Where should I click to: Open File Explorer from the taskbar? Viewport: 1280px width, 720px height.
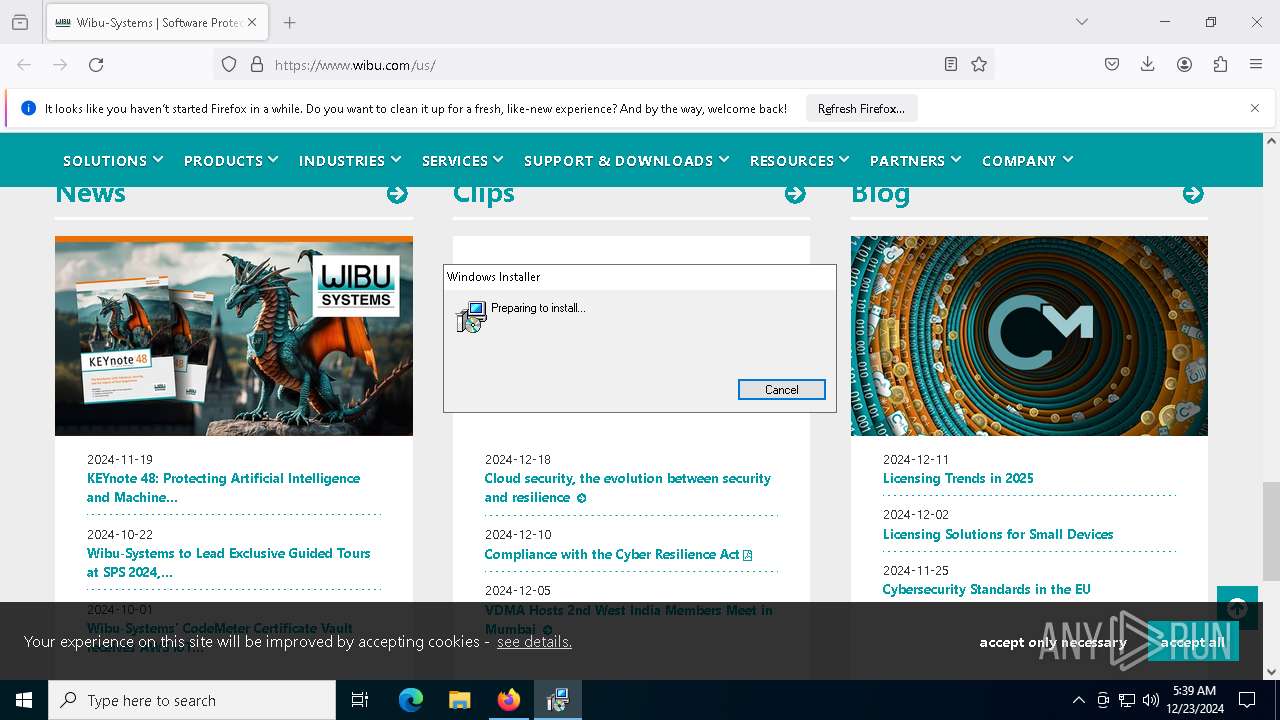pos(460,700)
